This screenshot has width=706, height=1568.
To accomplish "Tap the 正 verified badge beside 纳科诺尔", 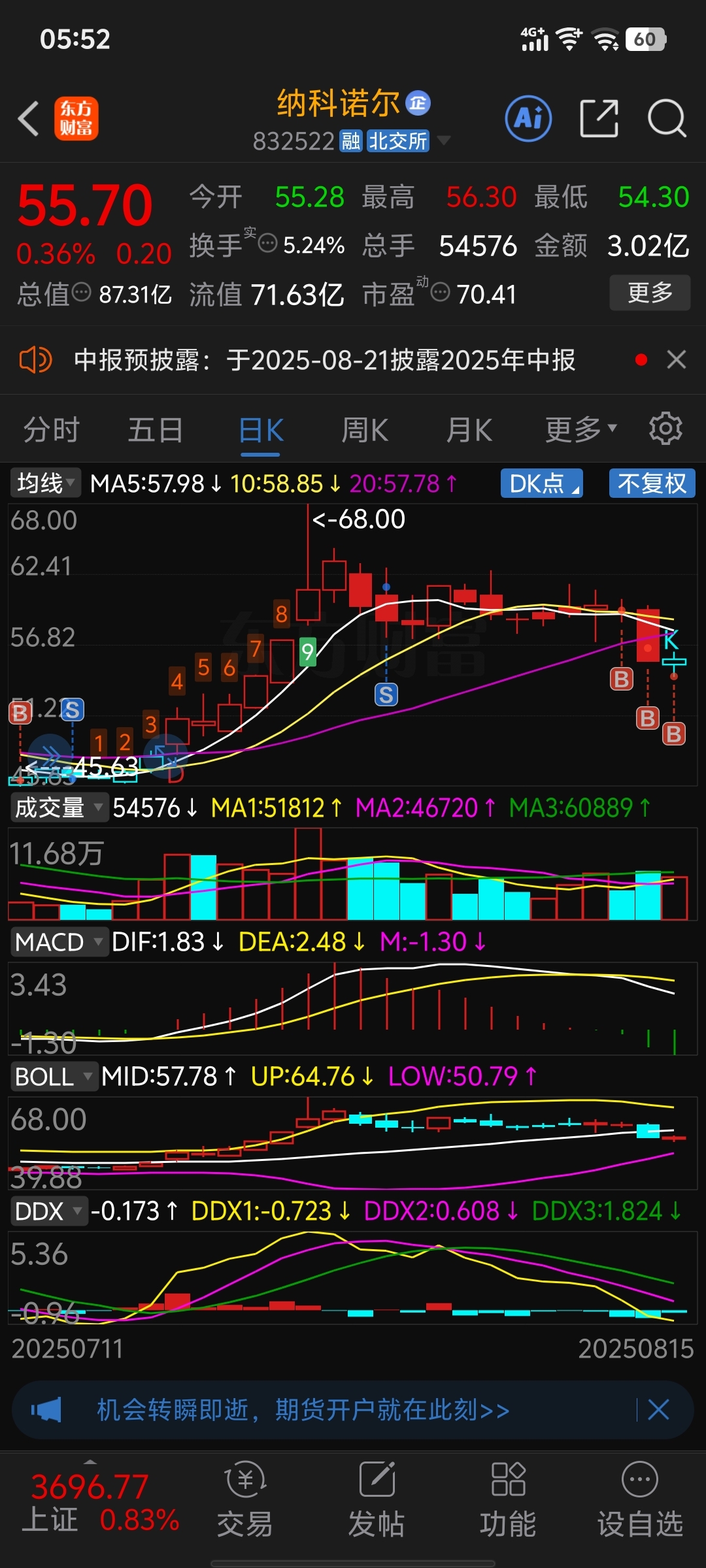I will [418, 103].
